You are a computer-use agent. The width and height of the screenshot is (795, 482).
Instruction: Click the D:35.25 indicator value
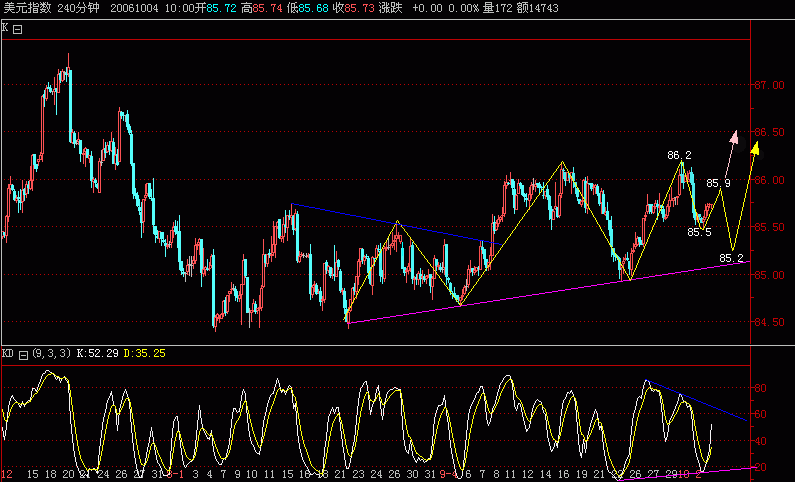tap(144, 353)
